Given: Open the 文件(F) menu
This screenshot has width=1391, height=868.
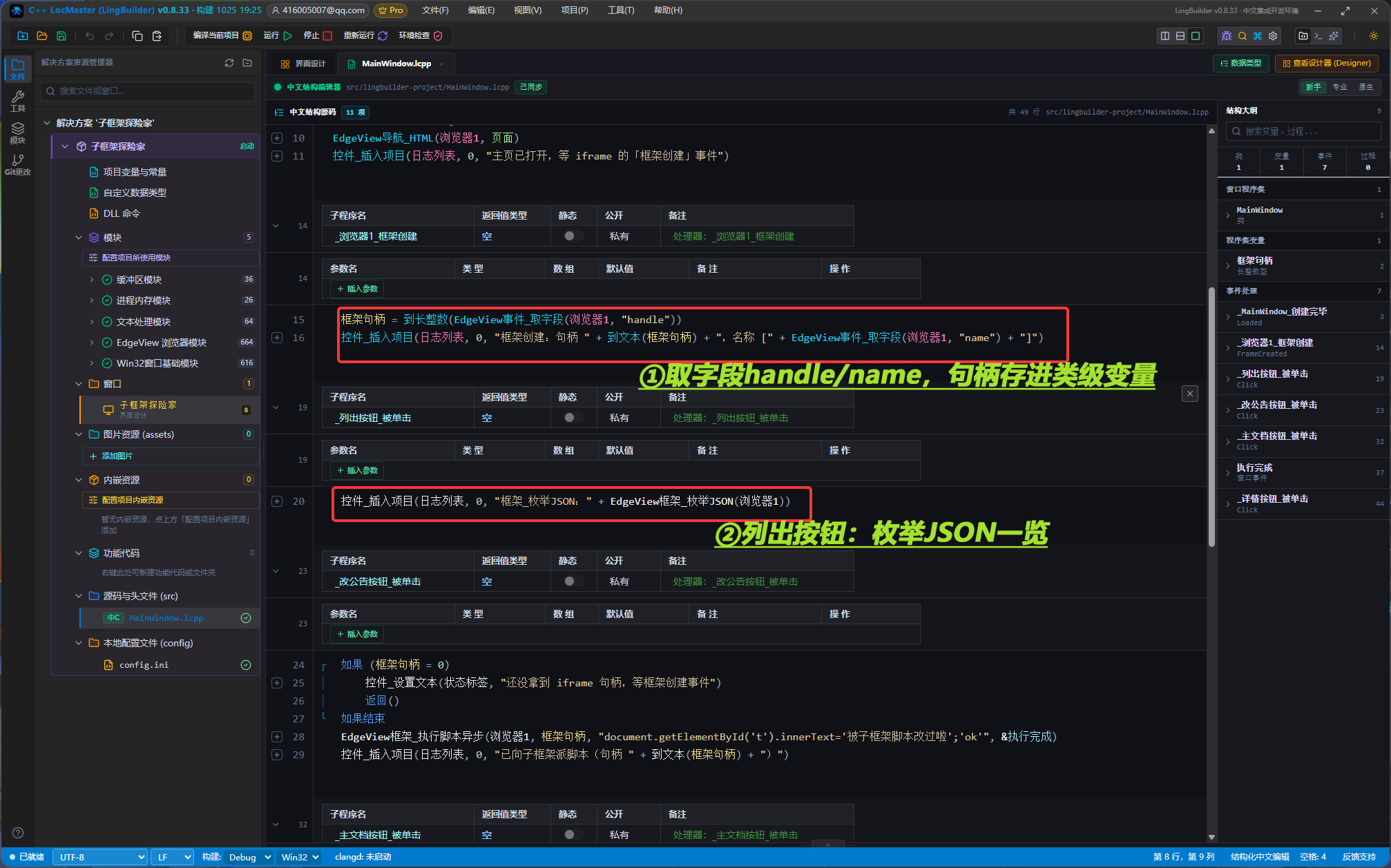Looking at the screenshot, I should pos(435,10).
